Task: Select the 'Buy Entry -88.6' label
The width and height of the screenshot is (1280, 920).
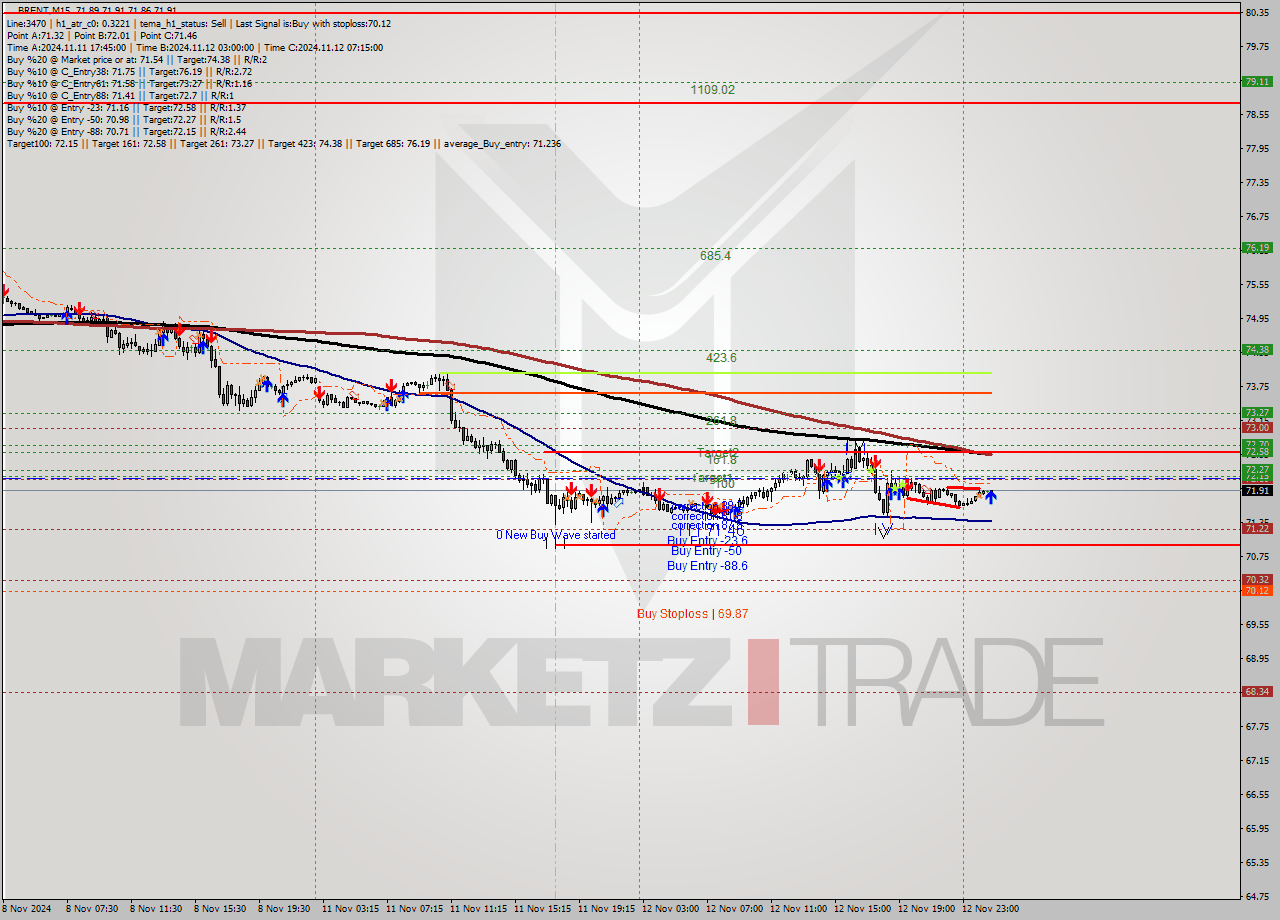Action: pyautogui.click(x=707, y=566)
